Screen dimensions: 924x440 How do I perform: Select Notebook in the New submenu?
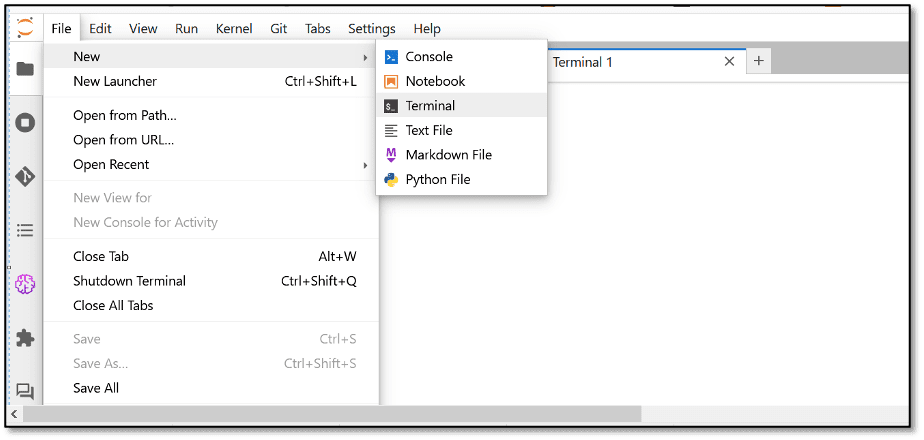click(435, 81)
